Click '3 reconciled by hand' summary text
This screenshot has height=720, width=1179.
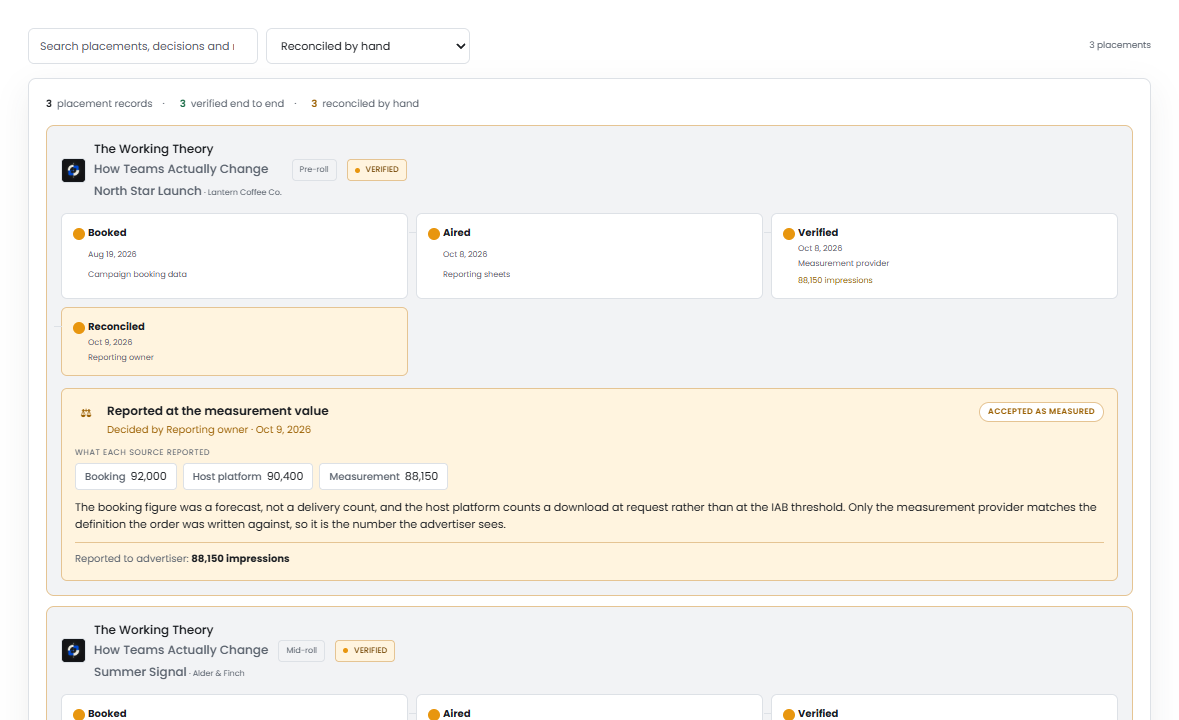(x=365, y=104)
